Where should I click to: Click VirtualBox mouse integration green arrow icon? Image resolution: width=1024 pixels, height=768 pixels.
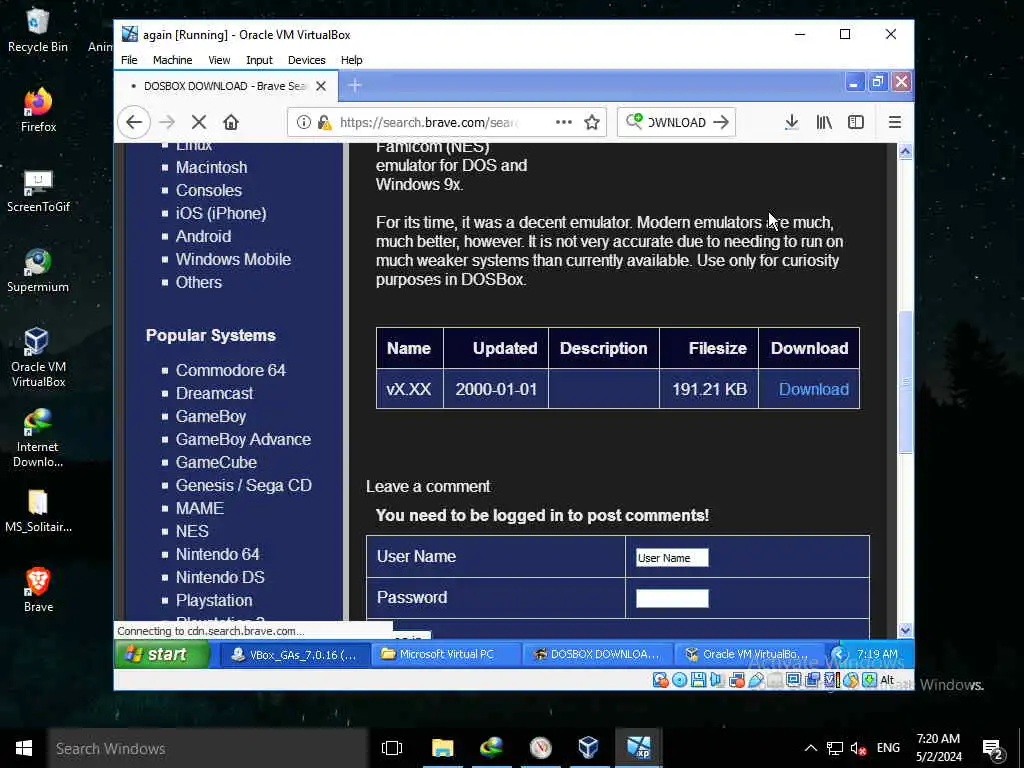click(x=869, y=680)
